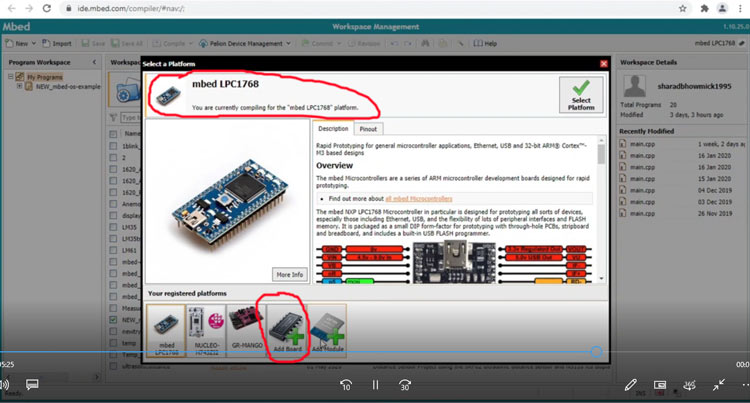Exit full screen video mode
This screenshot has height=403, width=750.
pyautogui.click(x=718, y=385)
